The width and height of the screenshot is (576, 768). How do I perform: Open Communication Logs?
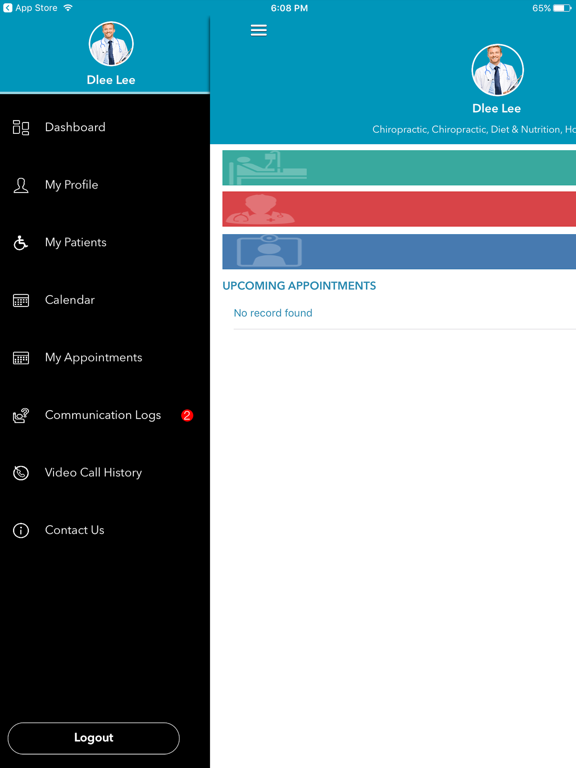click(105, 415)
